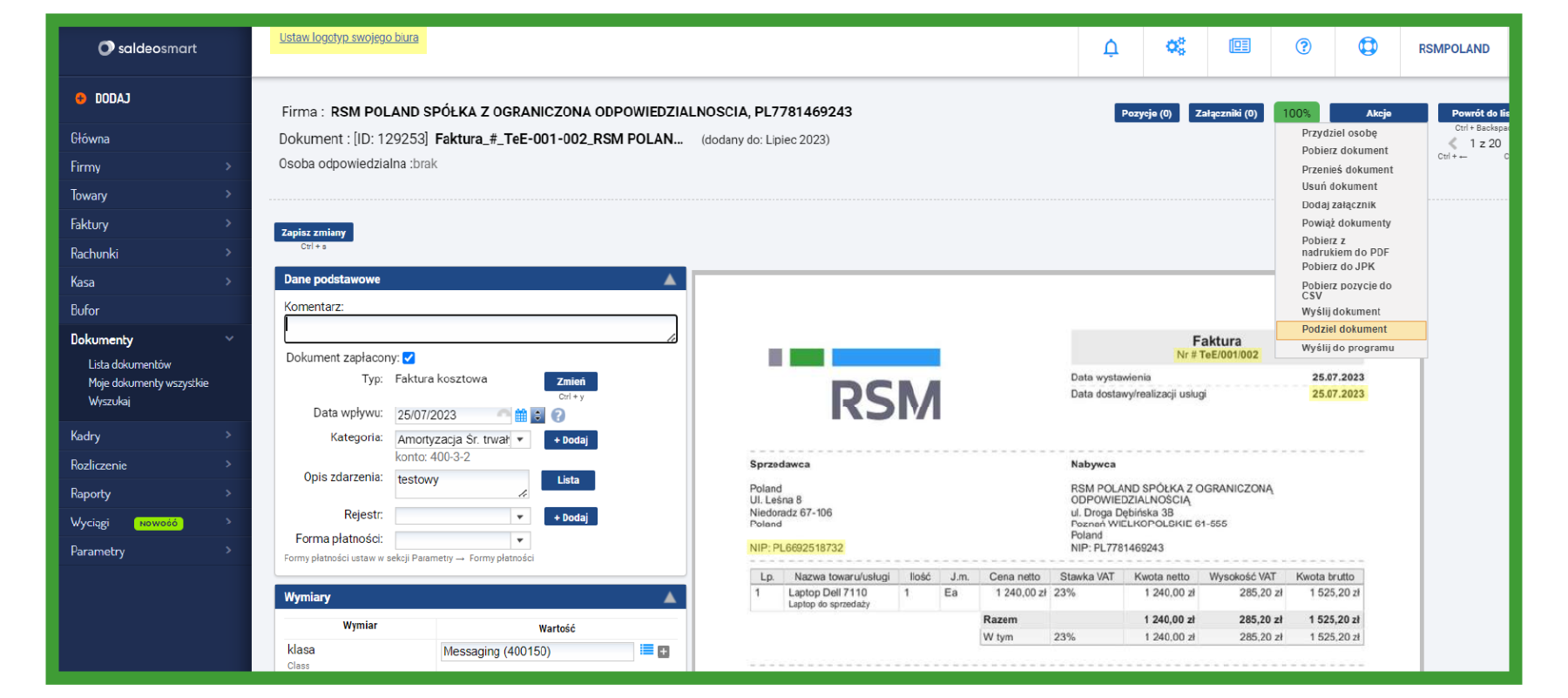Image resolution: width=1568 pixels, height=698 pixels.
Task: Select Pobierz dokument from Akcje menu
Action: (x=1344, y=151)
